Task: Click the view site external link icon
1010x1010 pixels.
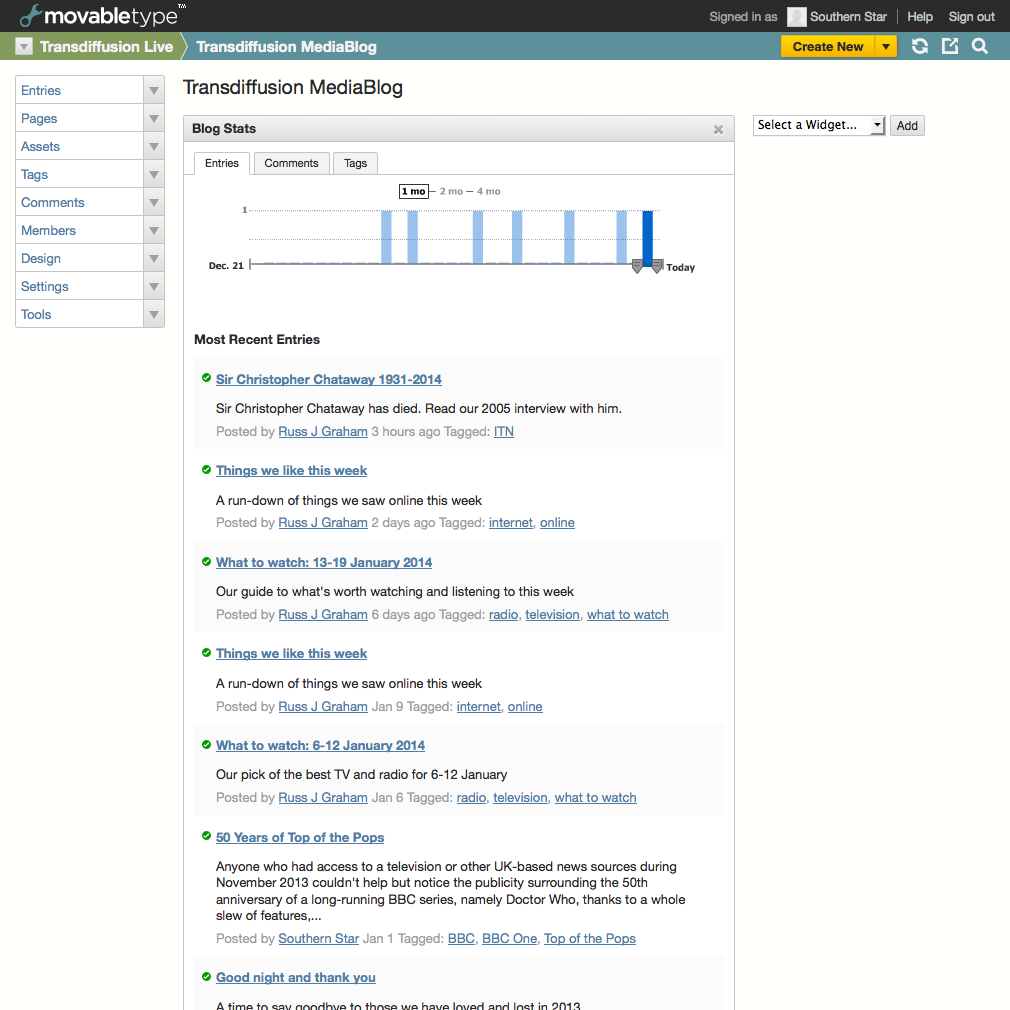Action: pos(950,46)
